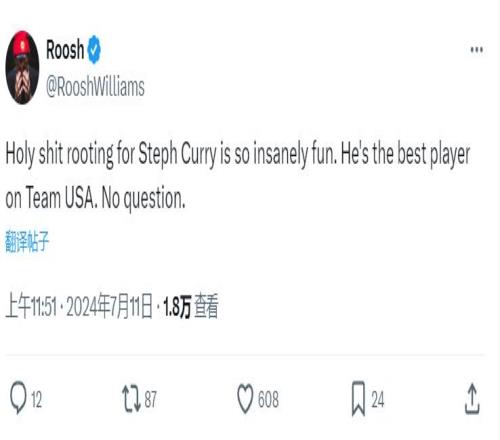Click the 87 reposts count
The image size is (500, 440).
(150, 399)
